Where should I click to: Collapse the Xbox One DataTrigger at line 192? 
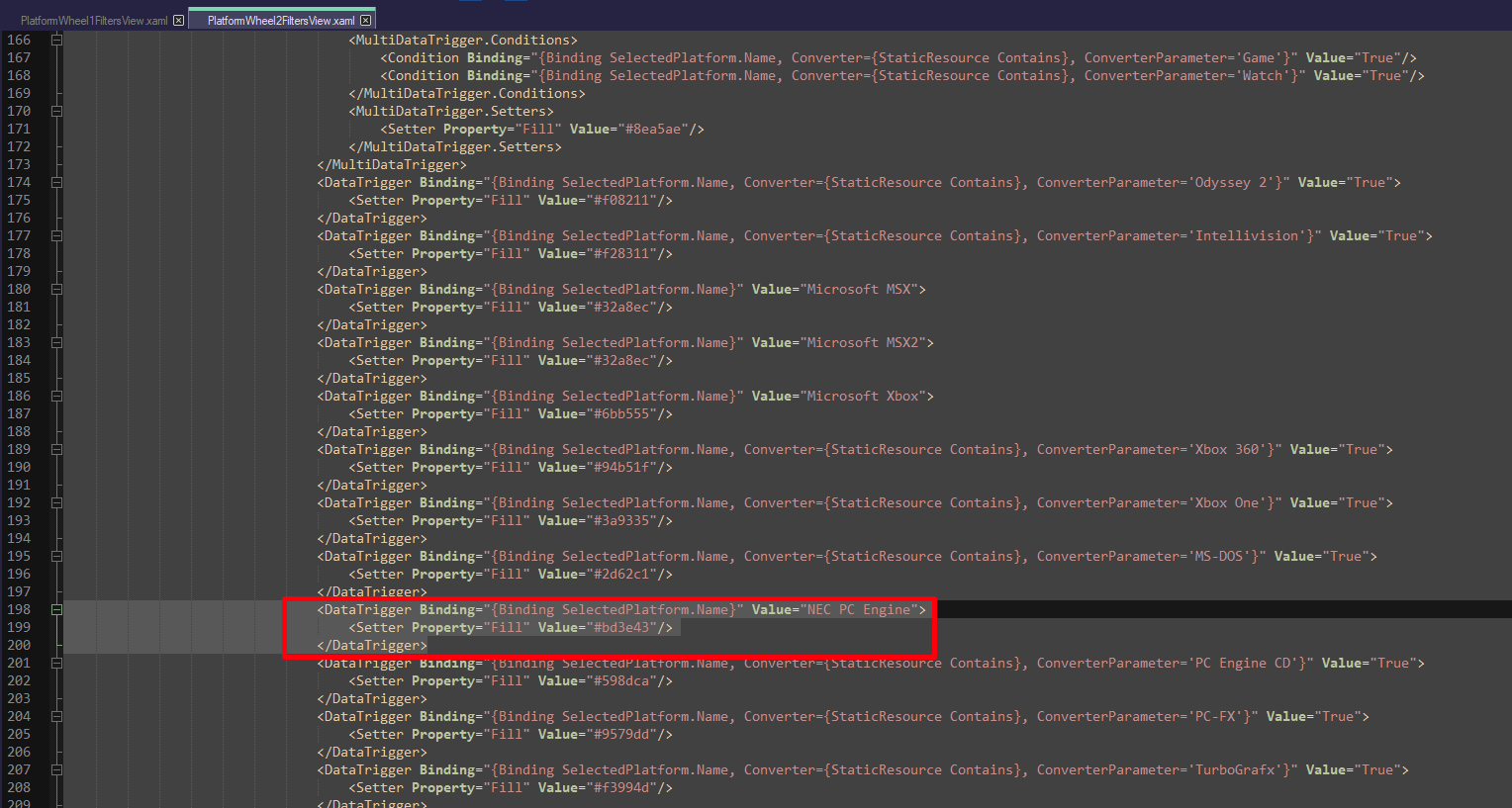[56, 503]
